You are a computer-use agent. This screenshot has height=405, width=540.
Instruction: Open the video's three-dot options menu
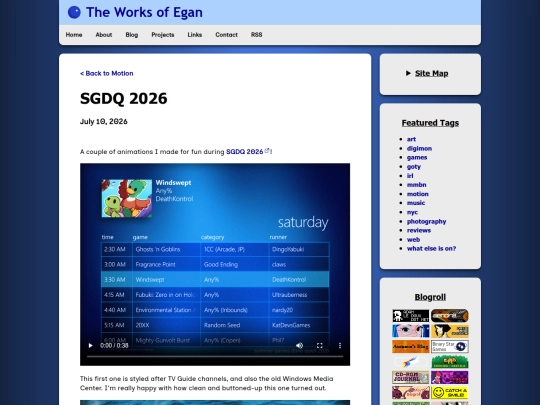(x=340, y=345)
